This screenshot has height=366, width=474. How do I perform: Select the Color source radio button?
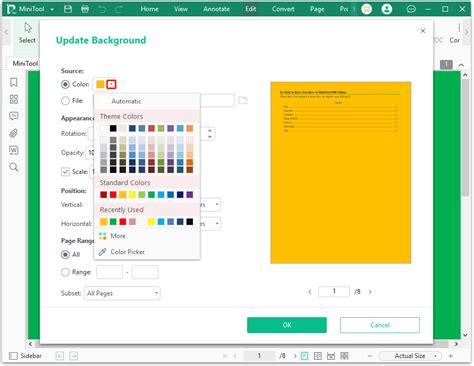tap(65, 84)
